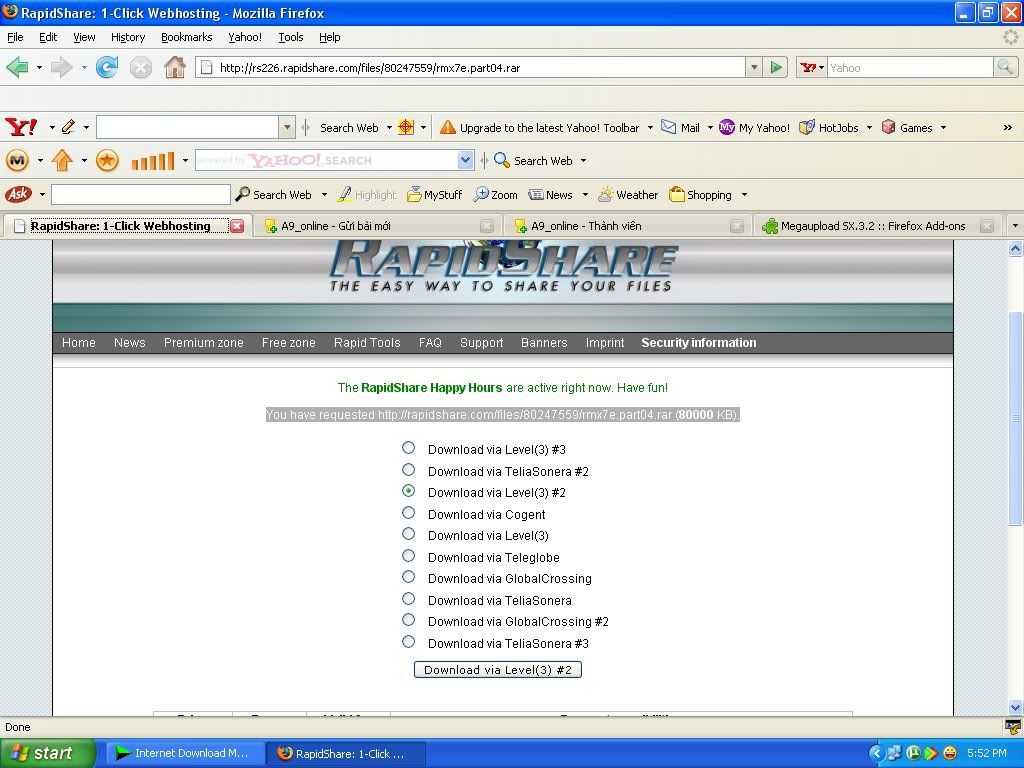Image resolution: width=1024 pixels, height=768 pixels.
Task: Select Download via Teleglobe radio
Action: pos(408,556)
